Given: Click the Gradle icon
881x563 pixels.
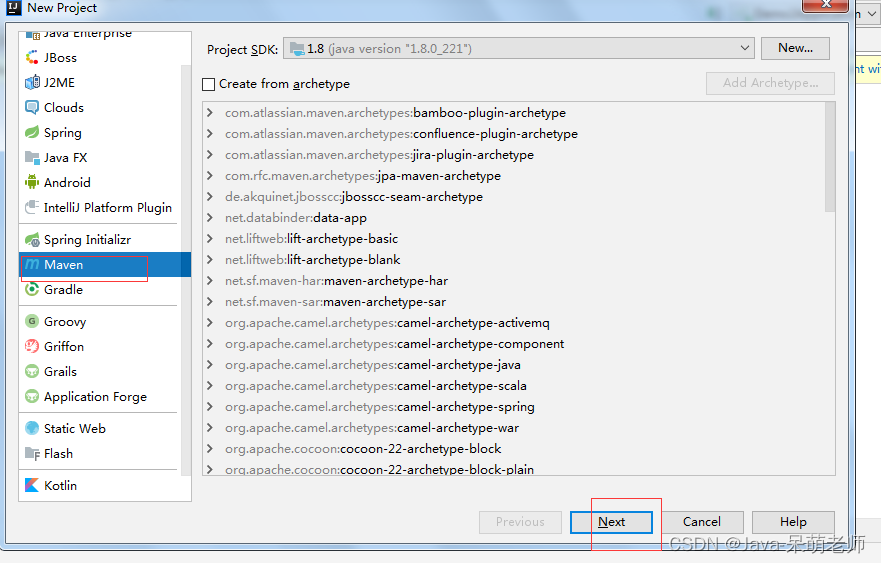Looking at the screenshot, I should coord(32,289).
